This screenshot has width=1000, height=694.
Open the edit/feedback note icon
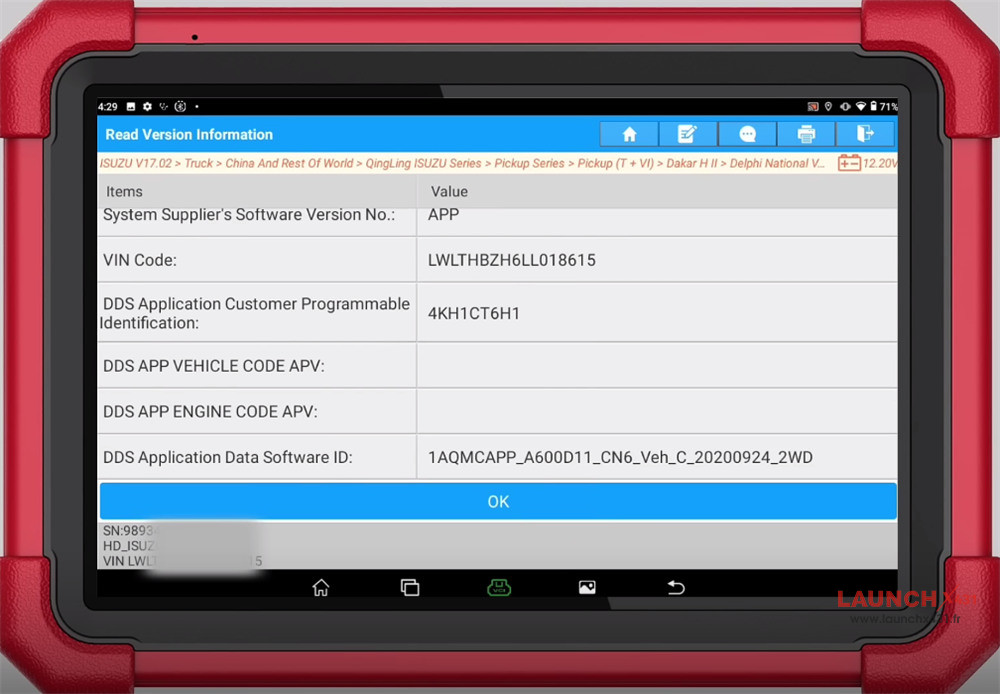tap(688, 134)
